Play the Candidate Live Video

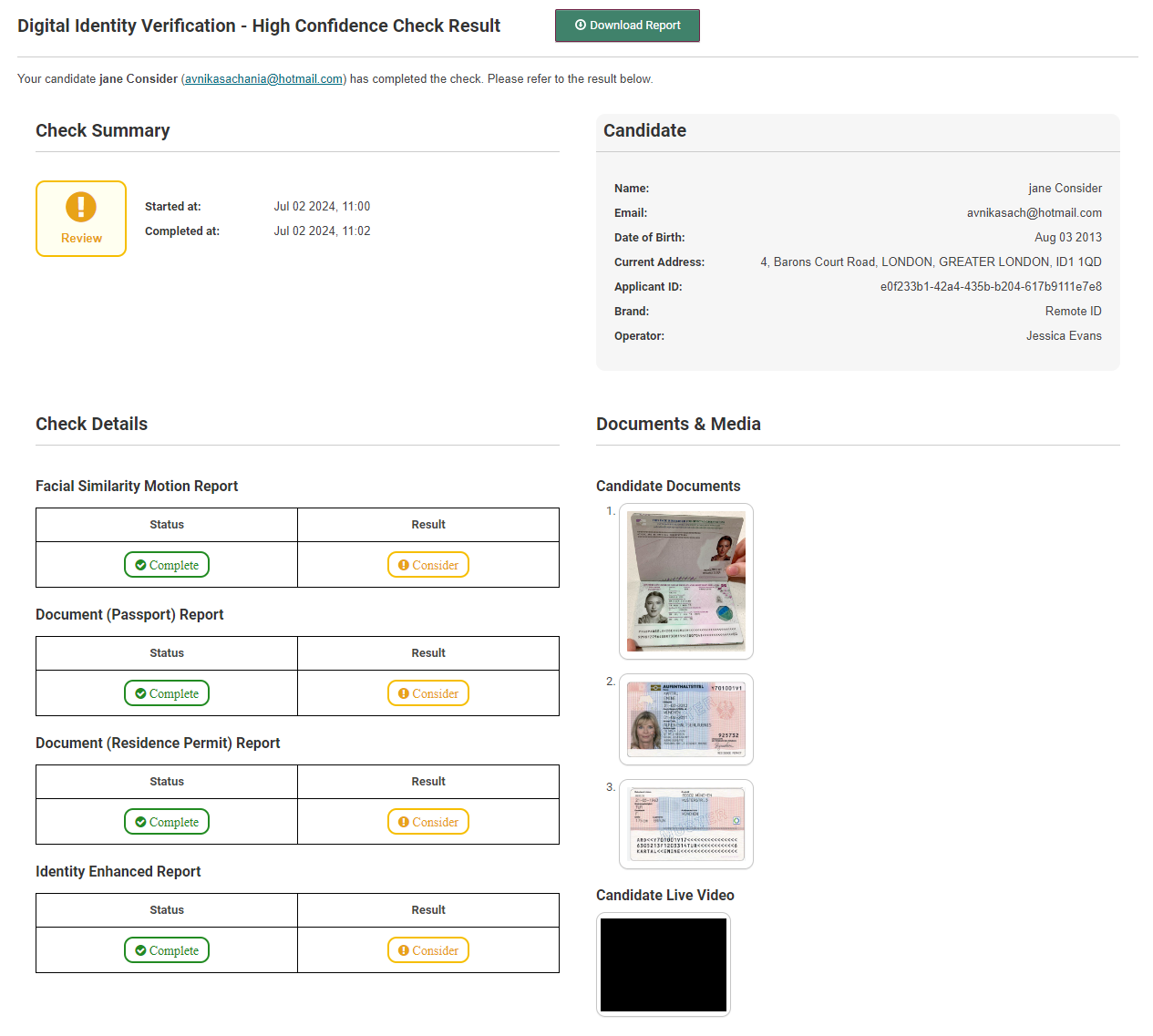click(664, 964)
